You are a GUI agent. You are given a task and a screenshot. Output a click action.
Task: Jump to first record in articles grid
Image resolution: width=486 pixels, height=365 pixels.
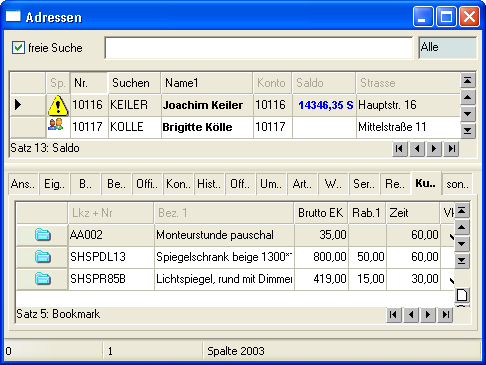point(394,314)
